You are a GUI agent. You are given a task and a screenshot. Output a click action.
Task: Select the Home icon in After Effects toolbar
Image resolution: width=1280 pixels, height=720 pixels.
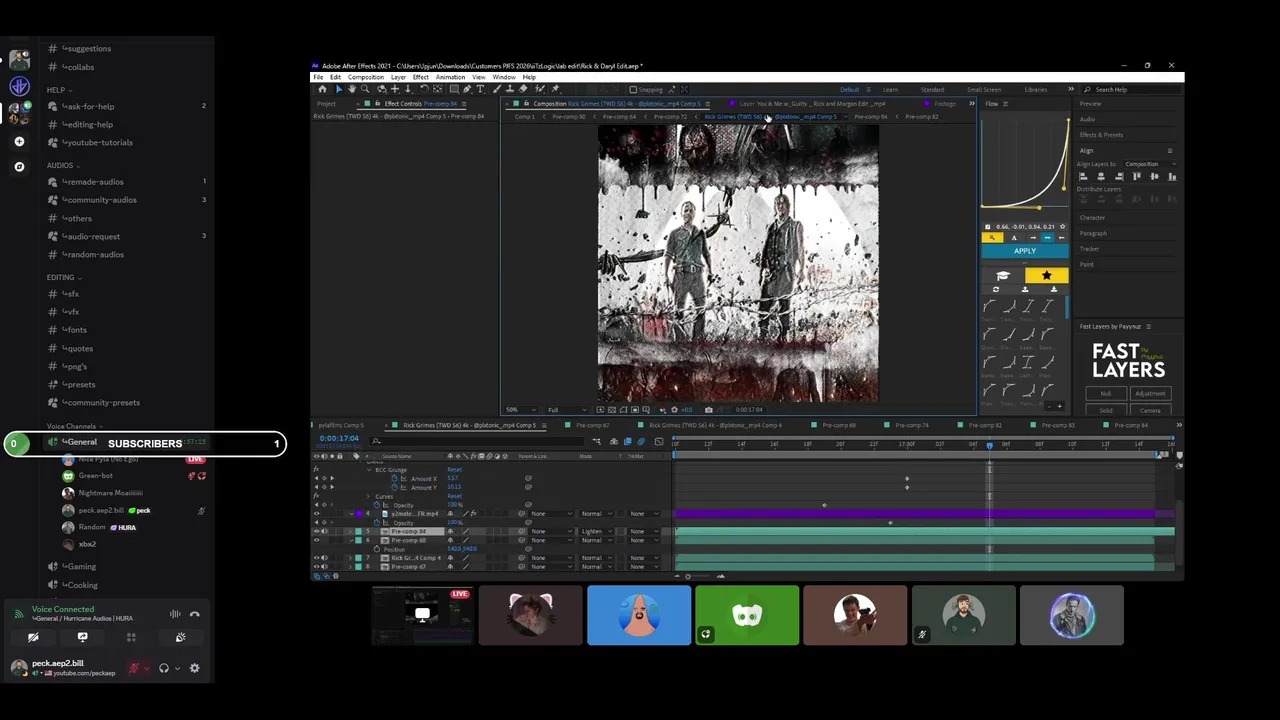pos(322,89)
